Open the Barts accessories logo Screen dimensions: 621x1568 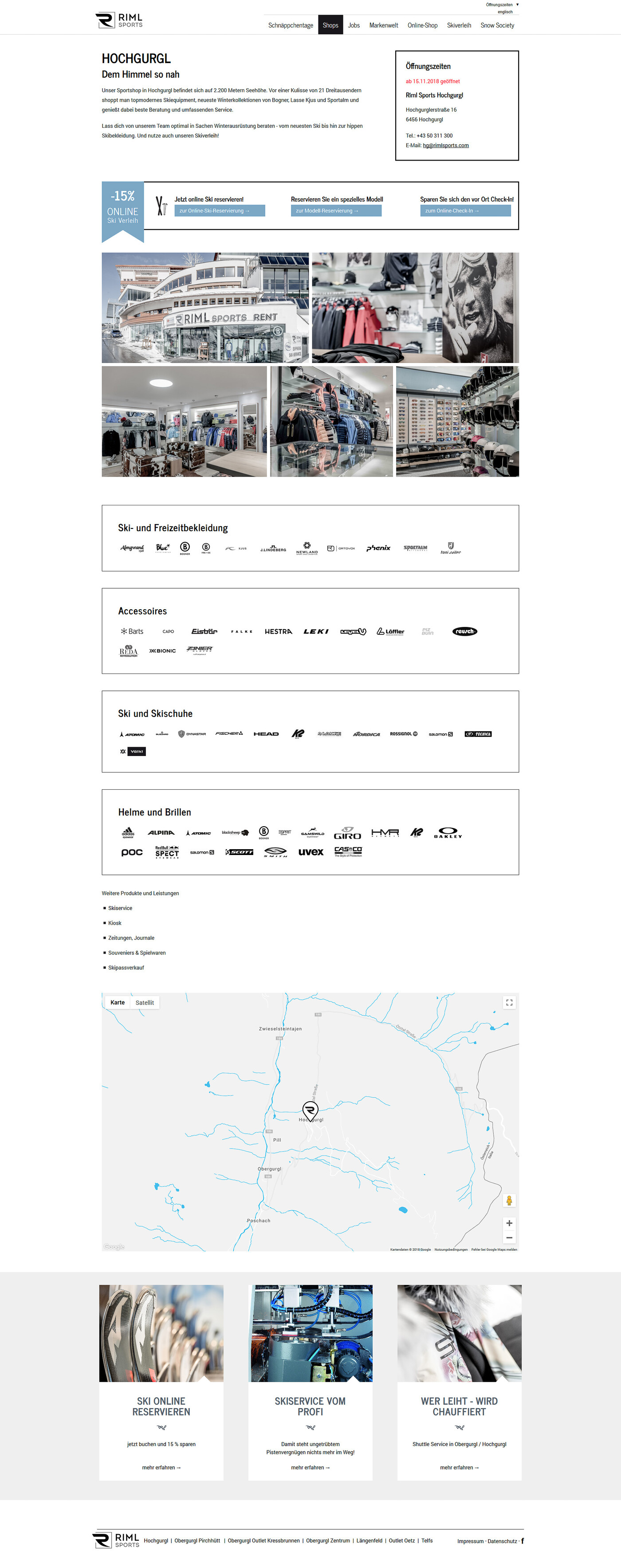pos(132,631)
